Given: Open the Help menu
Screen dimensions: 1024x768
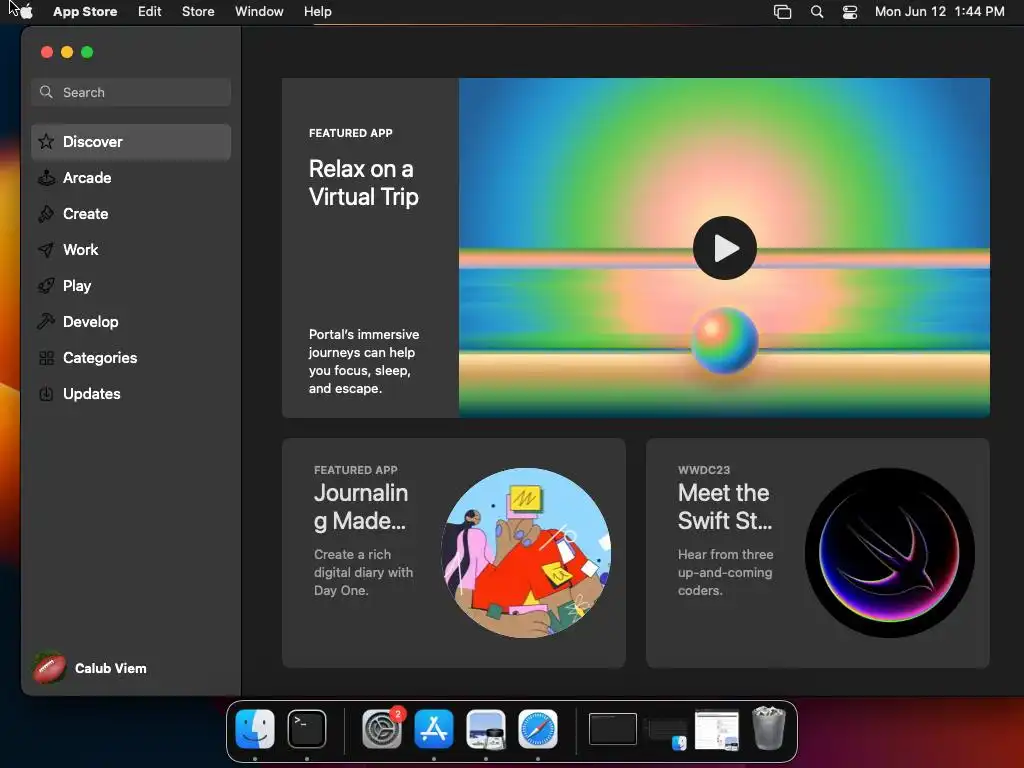Looking at the screenshot, I should (x=317, y=12).
